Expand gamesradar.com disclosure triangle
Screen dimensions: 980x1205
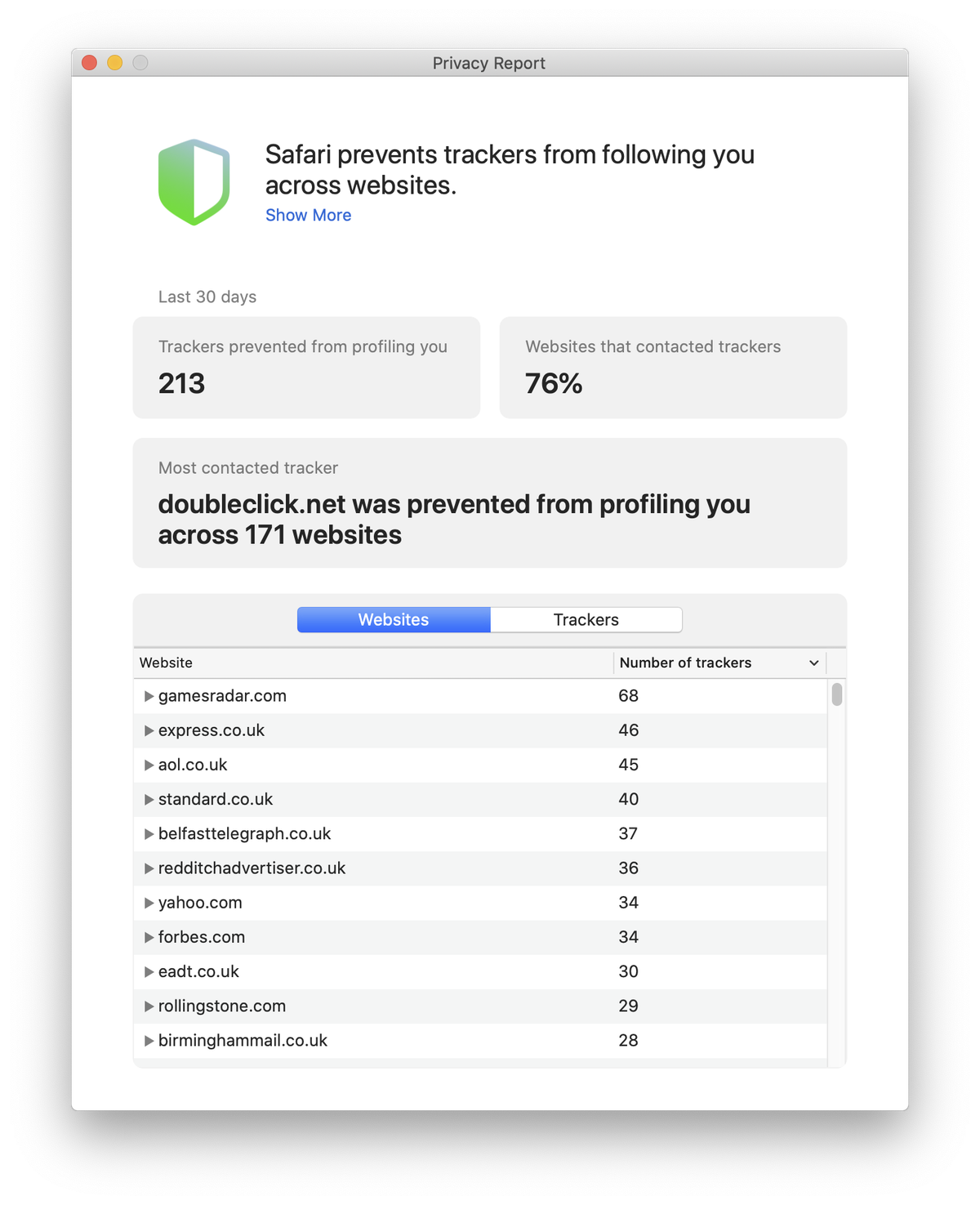tap(149, 696)
